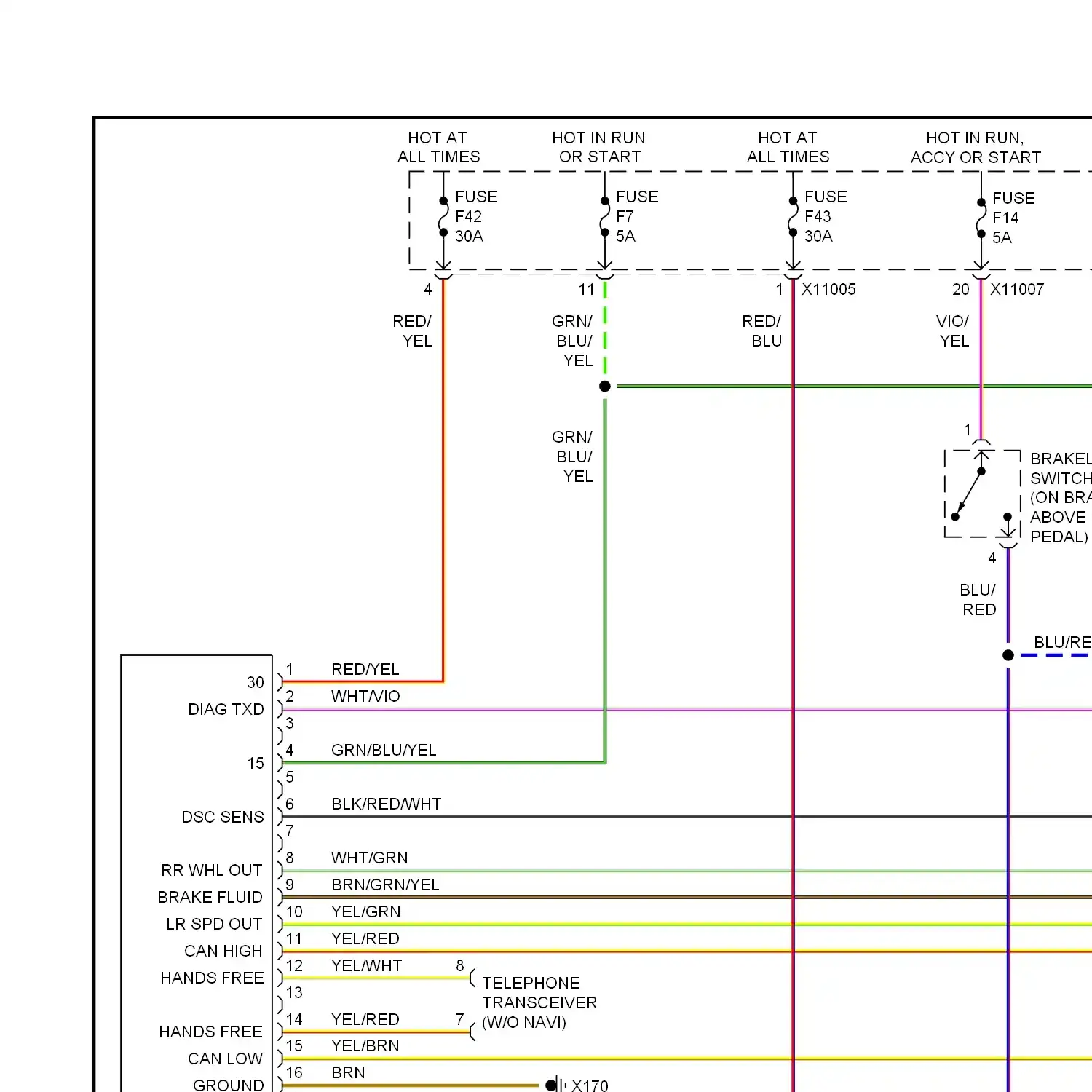Click GRN/BLU/YEL wire label at pin 4

click(x=384, y=750)
